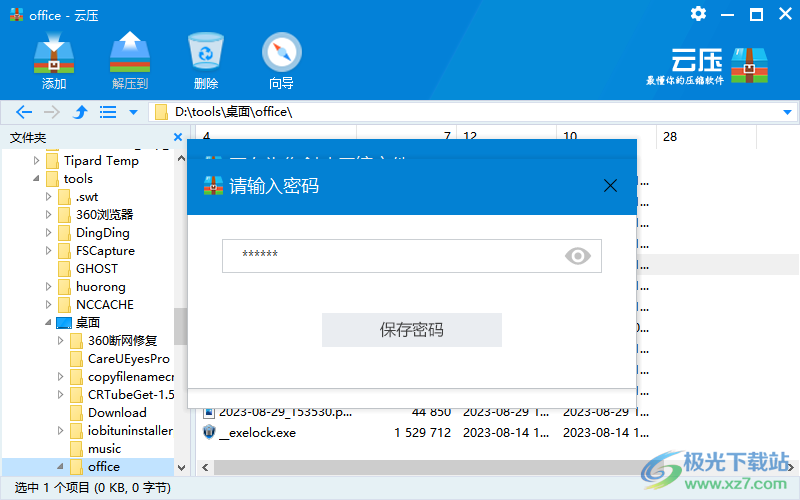Viewport: 800px width, 500px height.
Task: Open the view mode dropdown arrow
Action: (133, 112)
